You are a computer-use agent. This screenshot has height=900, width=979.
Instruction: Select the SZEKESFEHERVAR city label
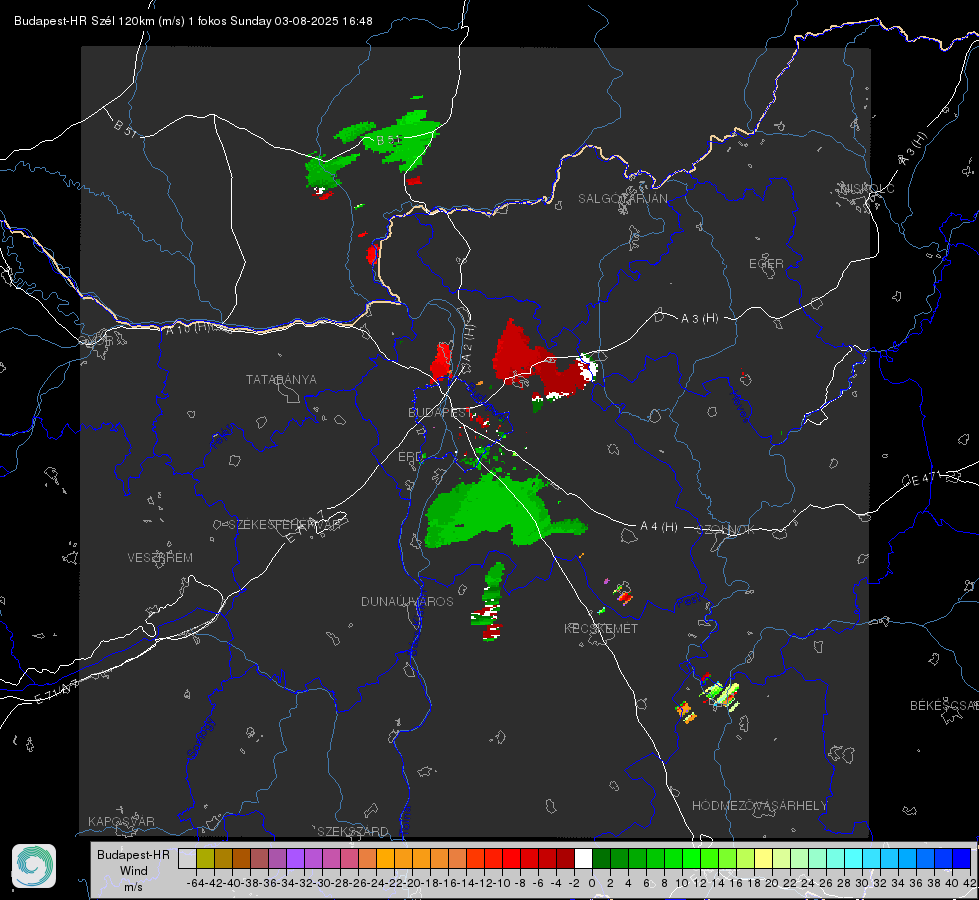pyautogui.click(x=286, y=525)
